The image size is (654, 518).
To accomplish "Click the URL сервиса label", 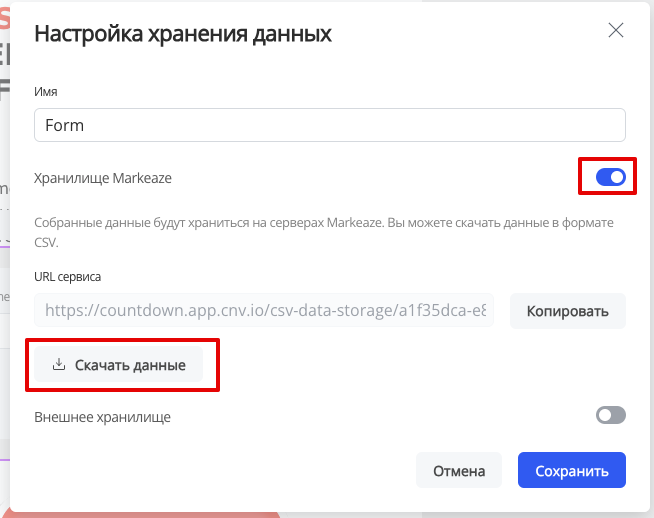I will coord(68,277).
